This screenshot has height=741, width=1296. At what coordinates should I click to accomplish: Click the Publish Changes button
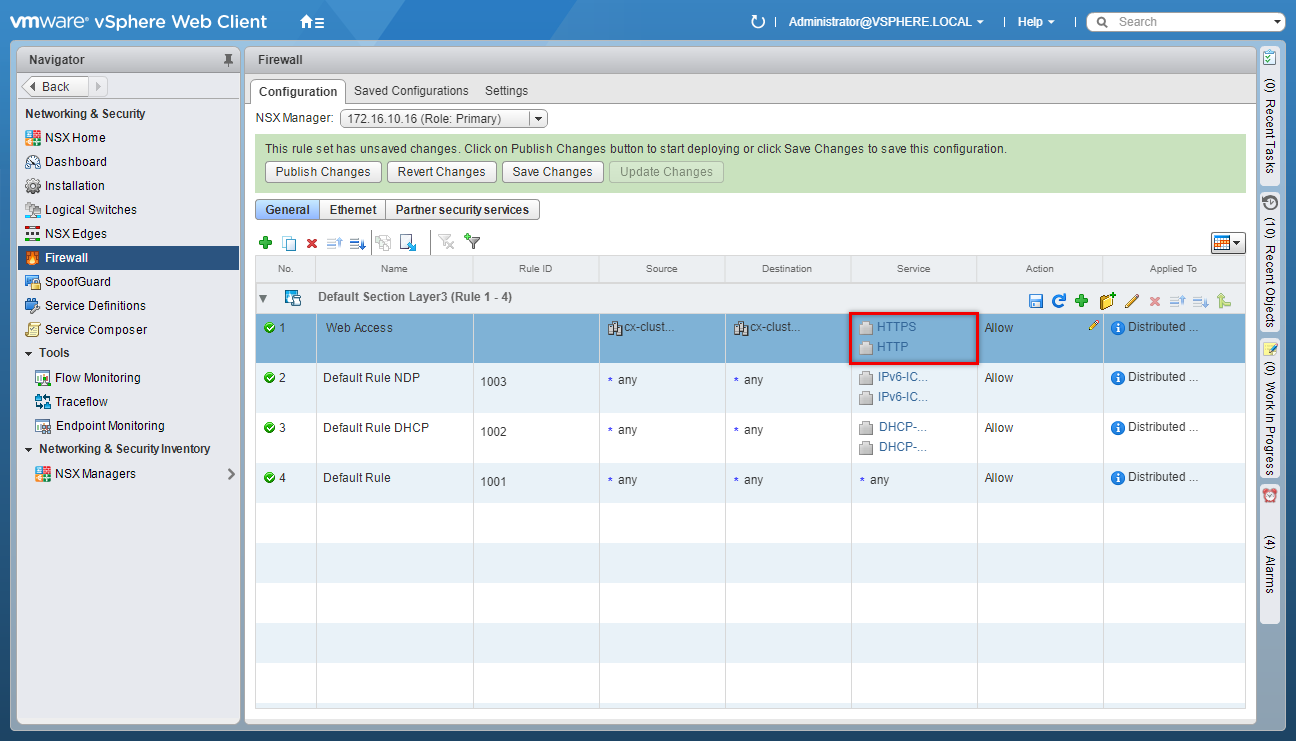coord(323,172)
